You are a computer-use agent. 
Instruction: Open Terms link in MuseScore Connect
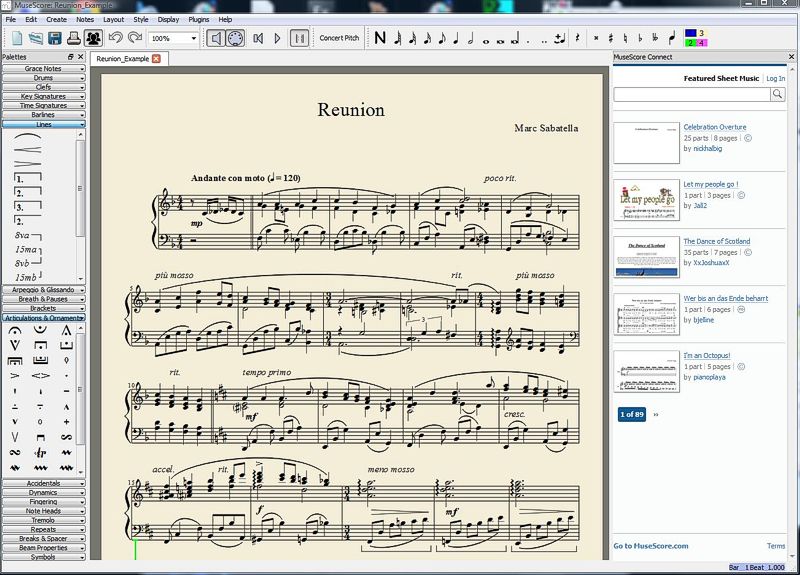(776, 546)
